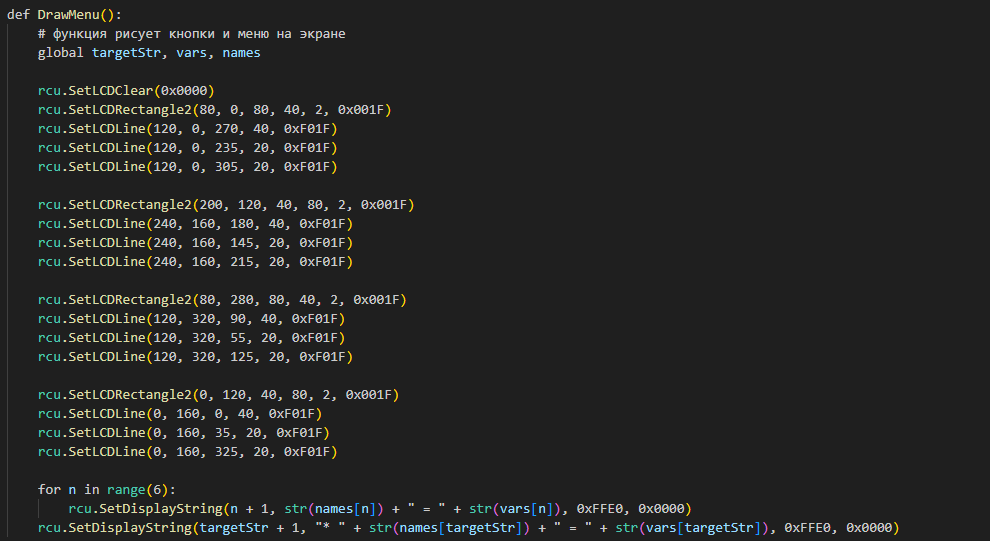Screen dimensions: 990x541
Task: Place cursor on the SetLCDClear call
Action: pyautogui.click(x=125, y=91)
